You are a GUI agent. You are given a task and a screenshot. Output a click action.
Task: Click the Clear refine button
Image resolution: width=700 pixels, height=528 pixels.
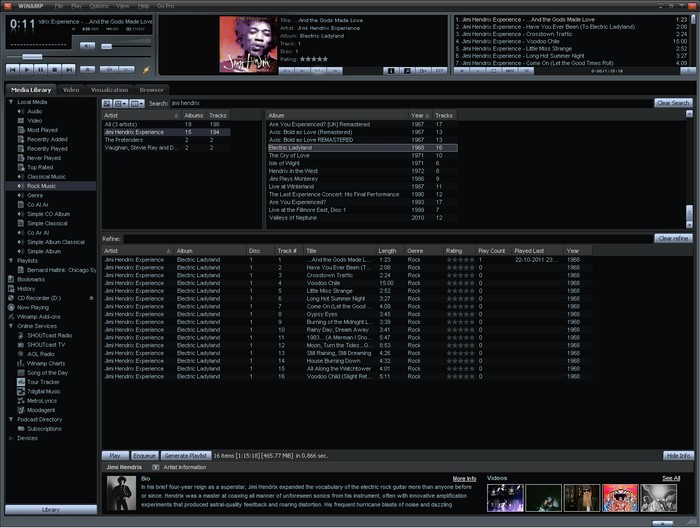[673, 238]
